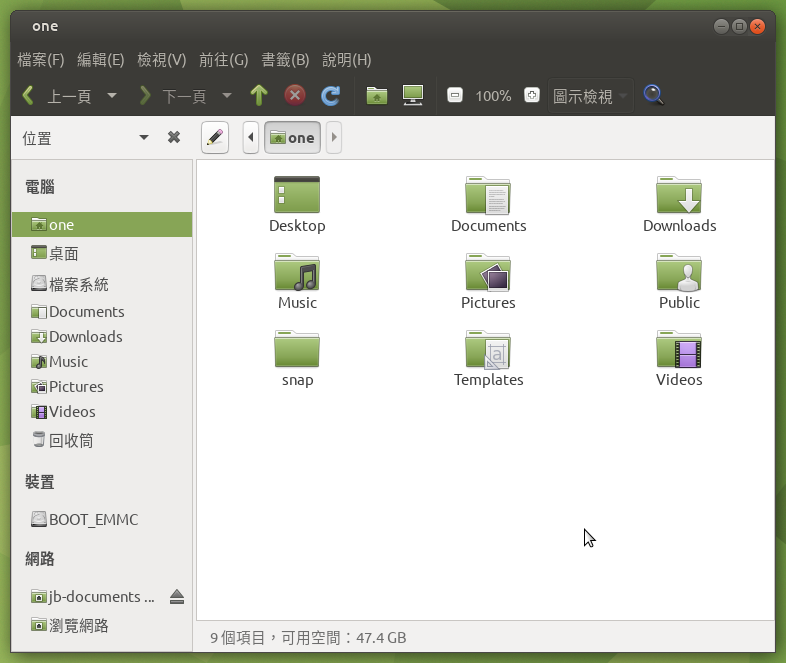Zoom out with the minus button
786x663 pixels.
pyautogui.click(x=455, y=95)
